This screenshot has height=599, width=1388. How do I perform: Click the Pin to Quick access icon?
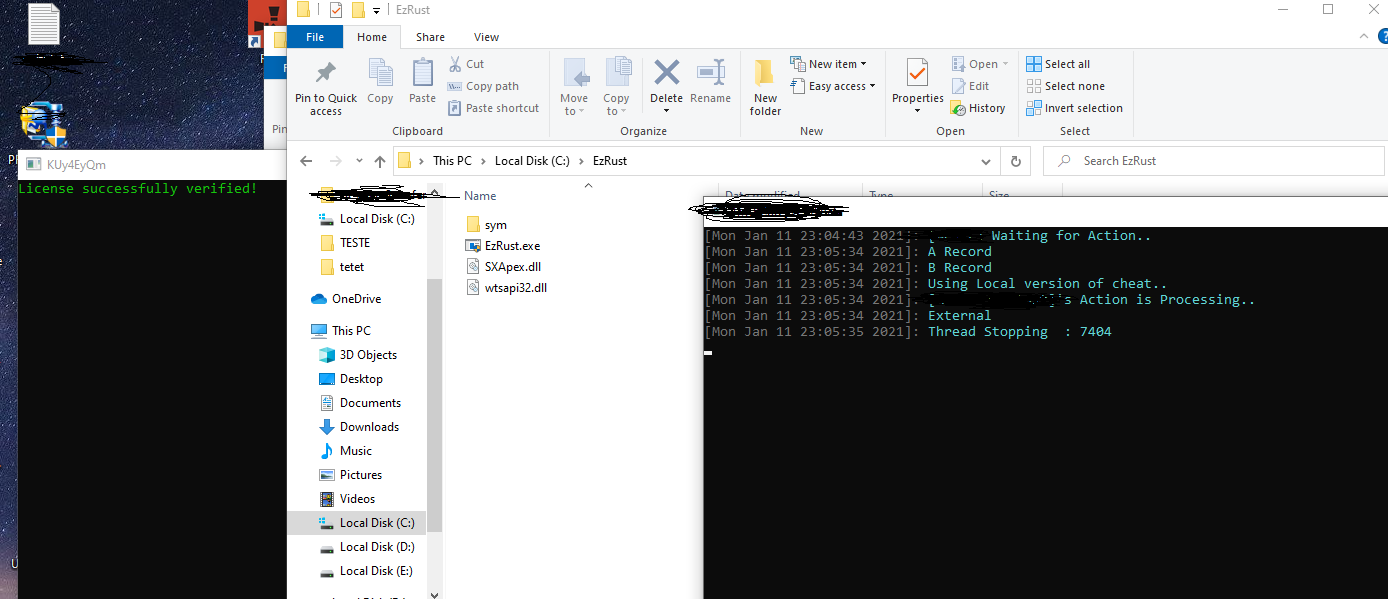pyautogui.click(x=325, y=74)
